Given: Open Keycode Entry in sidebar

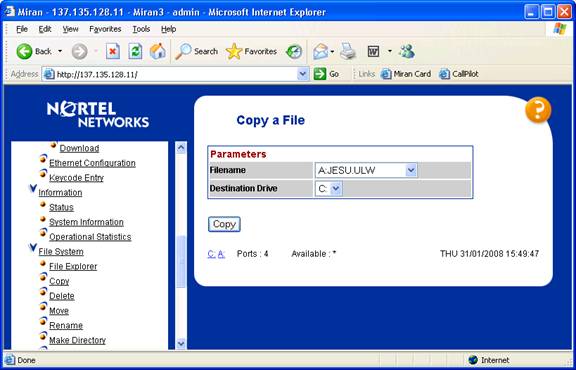Looking at the screenshot, I should tap(76, 178).
